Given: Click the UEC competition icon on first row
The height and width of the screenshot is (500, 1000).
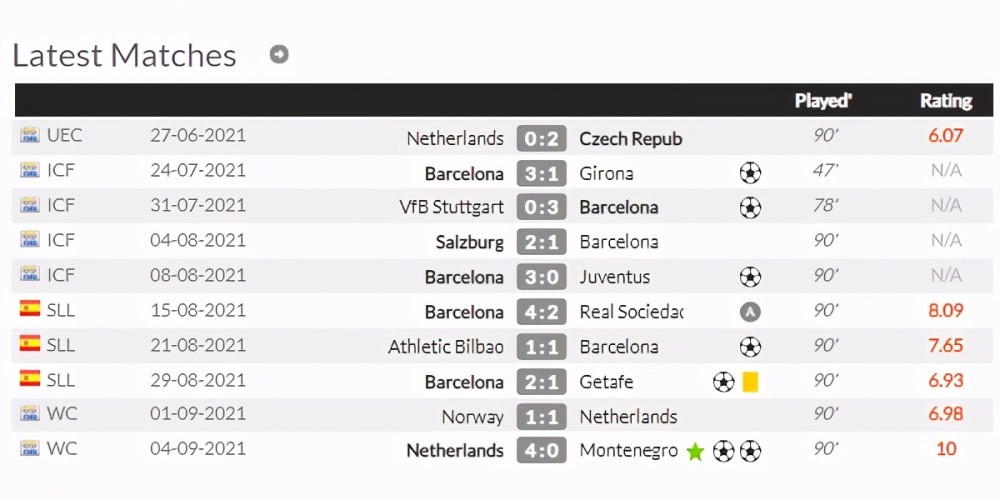Looking at the screenshot, I should [30, 135].
